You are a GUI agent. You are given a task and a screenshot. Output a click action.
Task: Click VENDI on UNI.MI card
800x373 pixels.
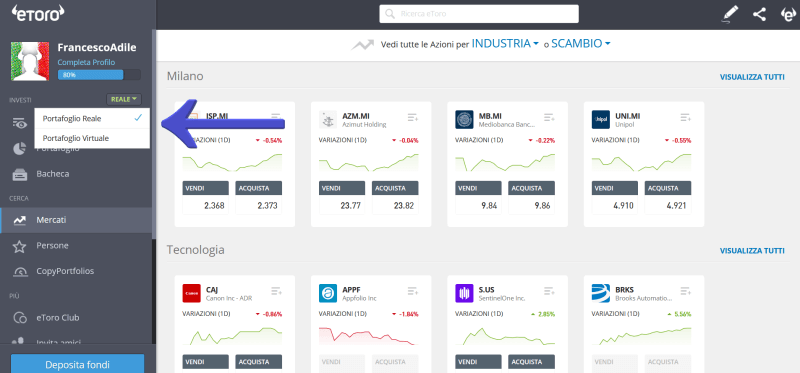pos(615,188)
